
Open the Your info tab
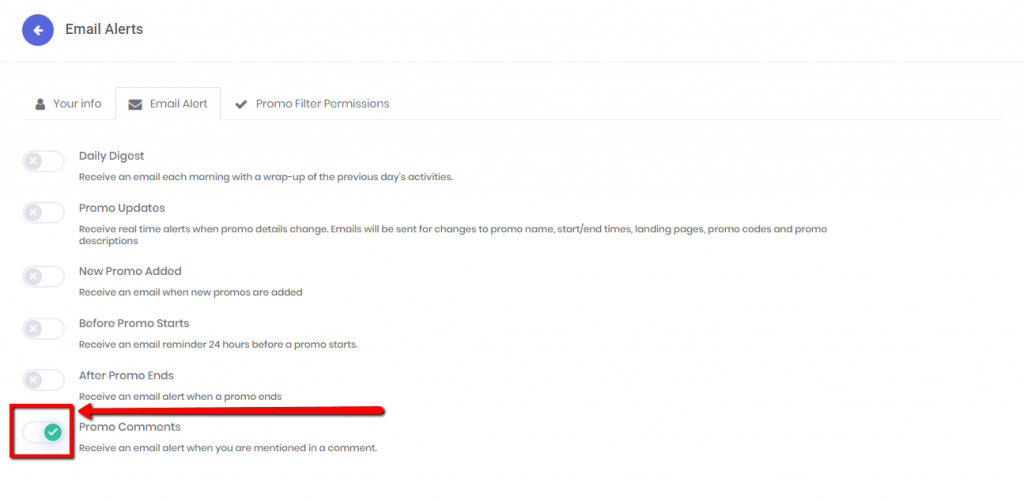click(x=69, y=104)
